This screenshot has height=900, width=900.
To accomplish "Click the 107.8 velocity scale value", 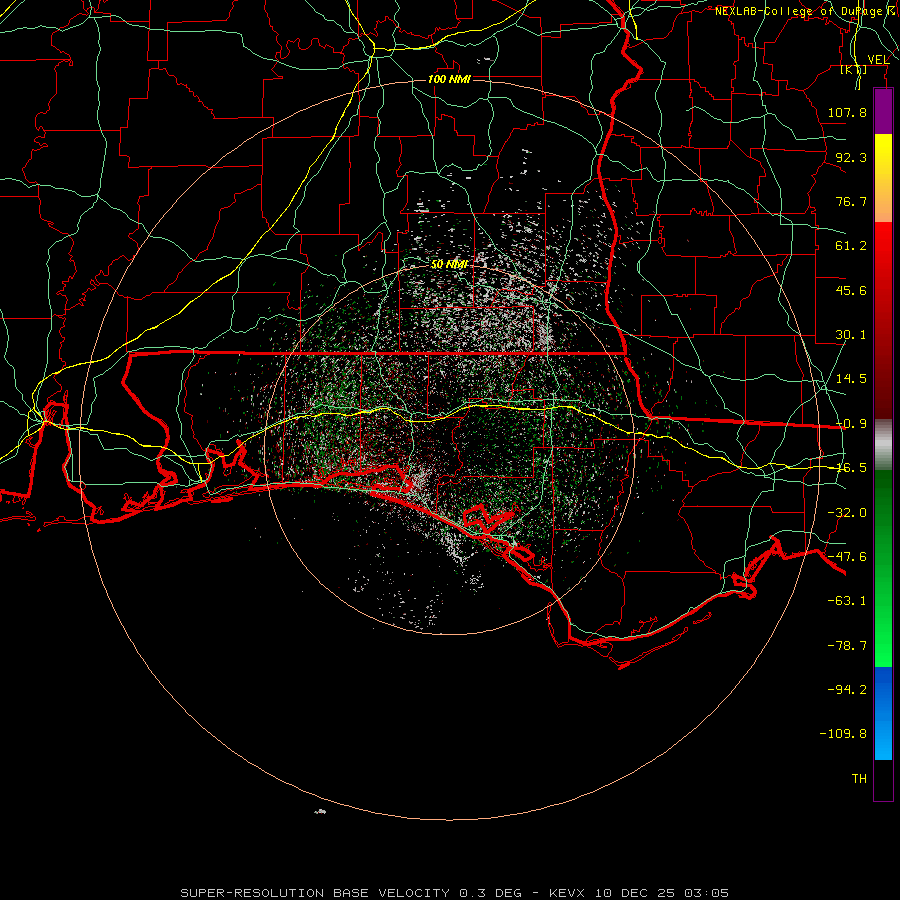I will click(x=847, y=112).
